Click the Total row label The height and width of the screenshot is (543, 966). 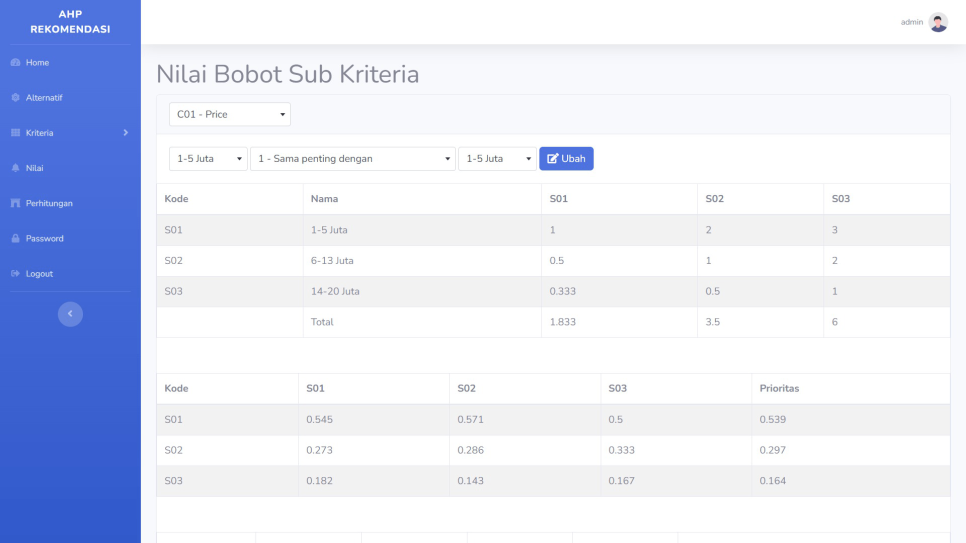[x=322, y=322]
